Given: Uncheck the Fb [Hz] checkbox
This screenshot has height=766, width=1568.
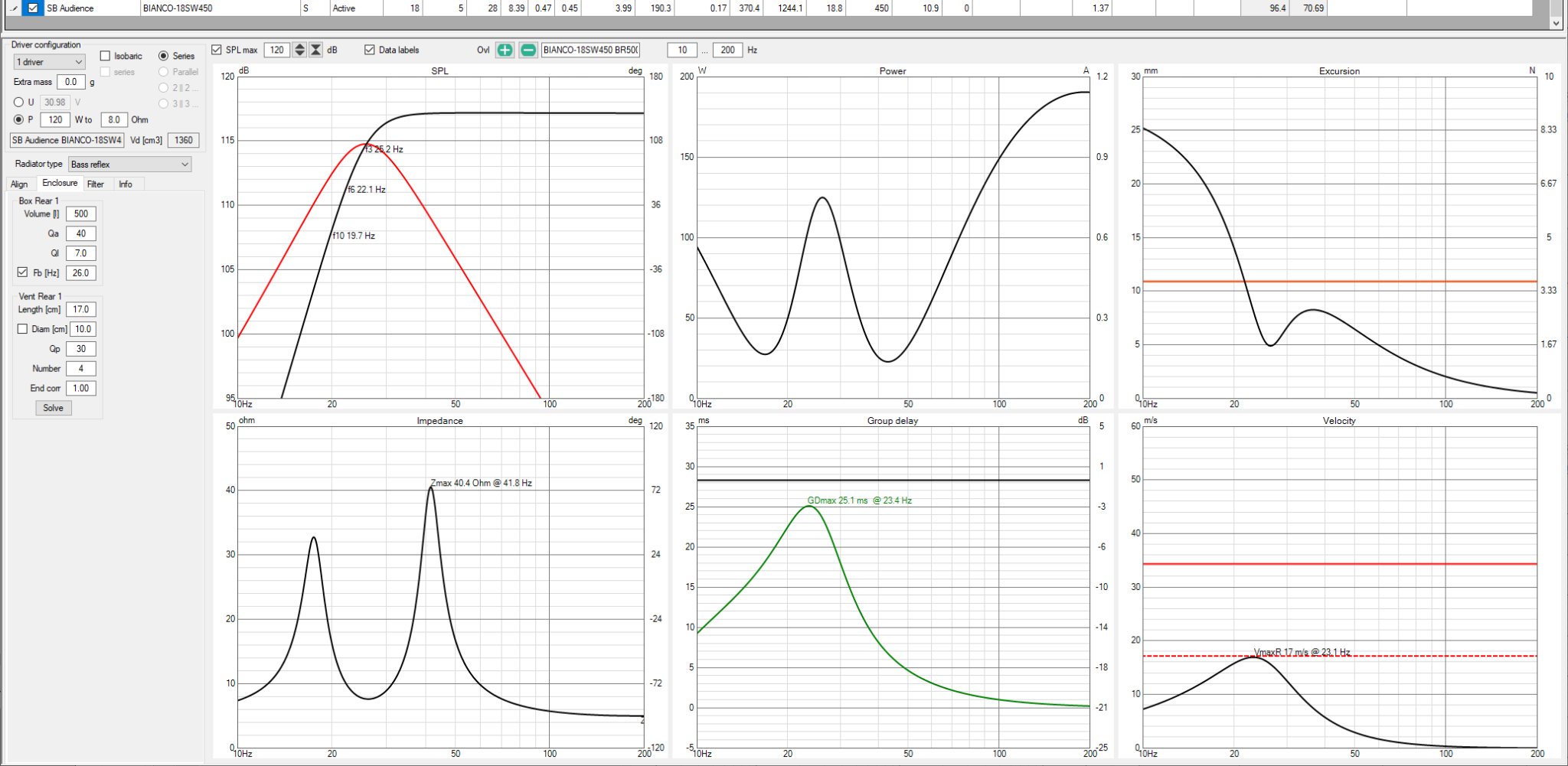Looking at the screenshot, I should 22,272.
